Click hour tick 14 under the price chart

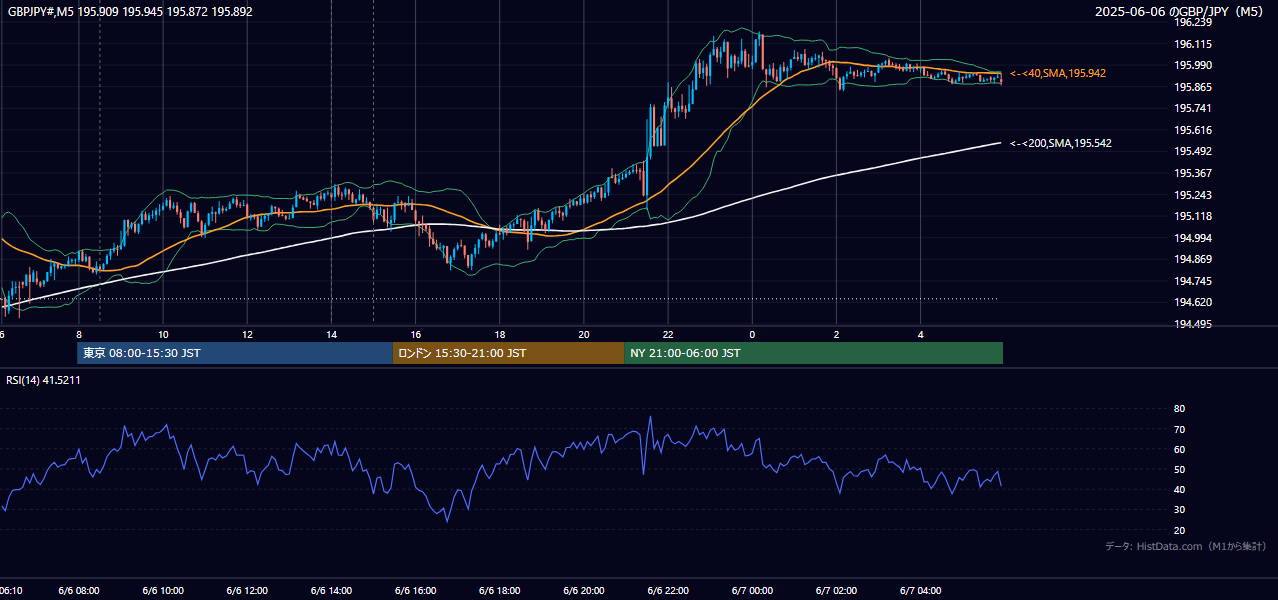tap(331, 334)
